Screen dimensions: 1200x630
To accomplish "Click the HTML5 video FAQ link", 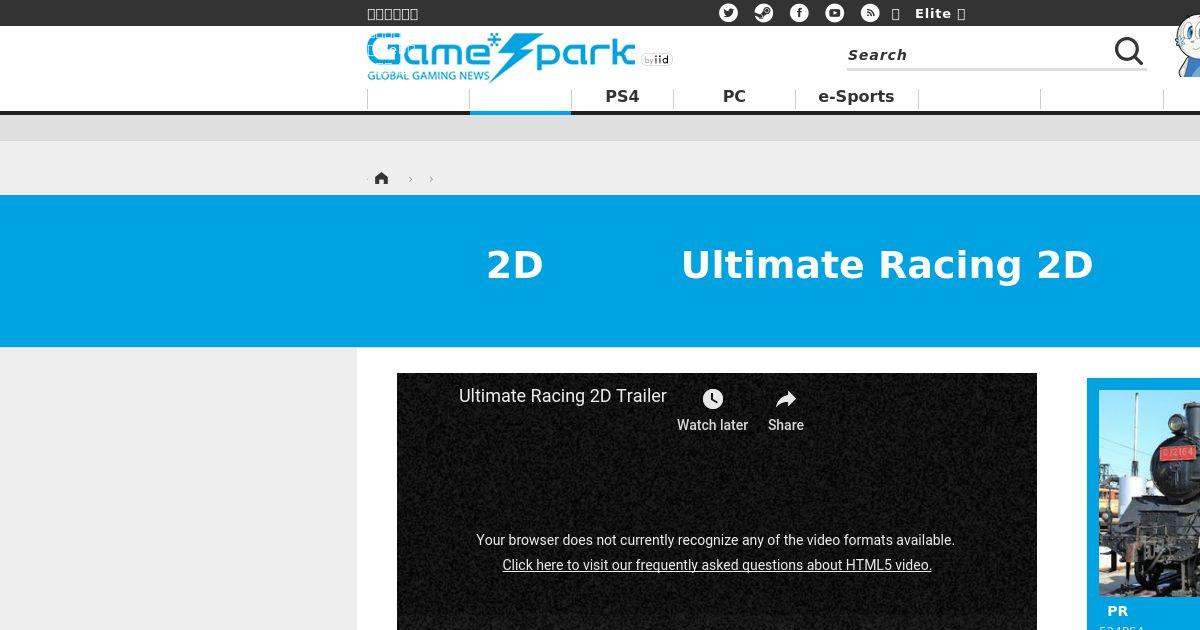I will [717, 565].
